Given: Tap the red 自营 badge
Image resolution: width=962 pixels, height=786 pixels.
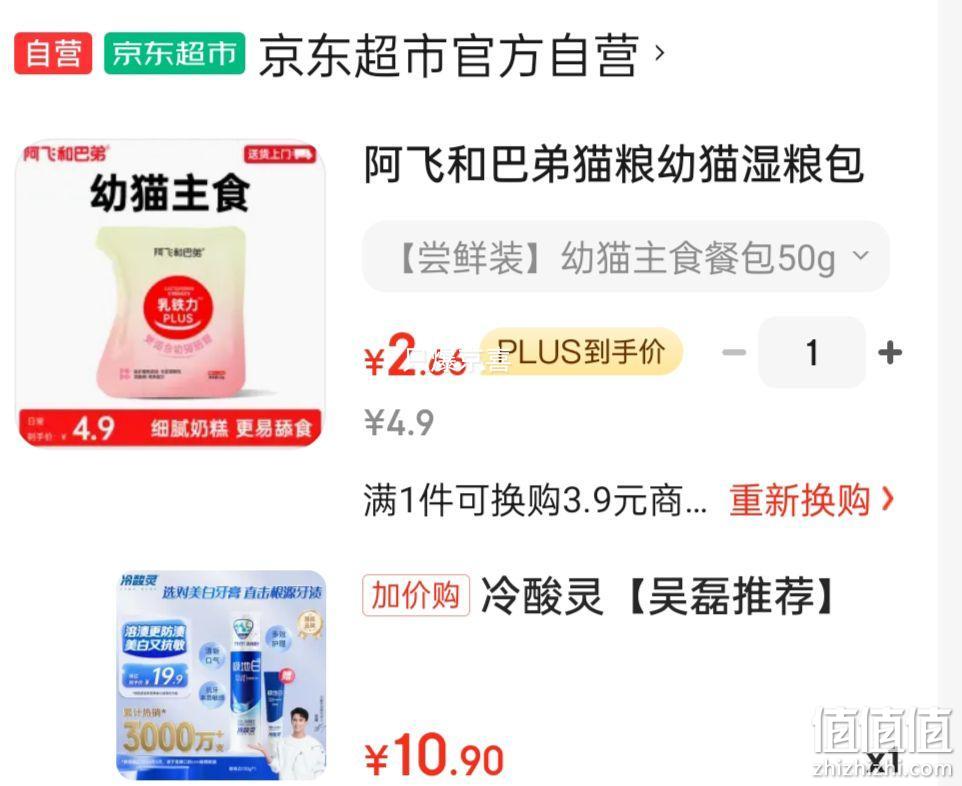Looking at the screenshot, I should (x=53, y=53).
